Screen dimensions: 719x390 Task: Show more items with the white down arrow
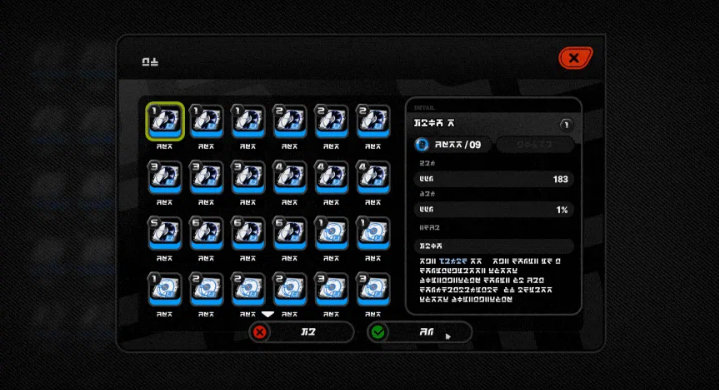(268, 314)
